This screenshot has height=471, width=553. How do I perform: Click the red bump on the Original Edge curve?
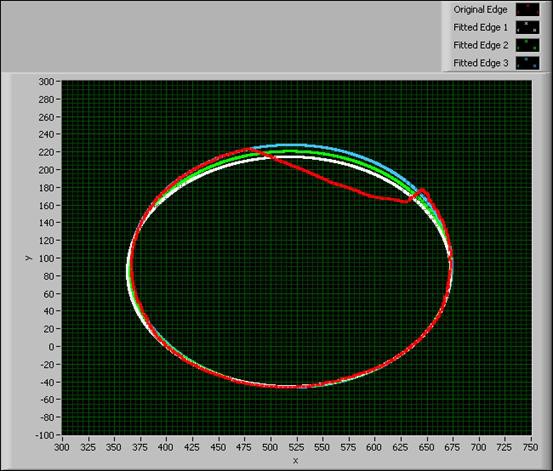(421, 192)
